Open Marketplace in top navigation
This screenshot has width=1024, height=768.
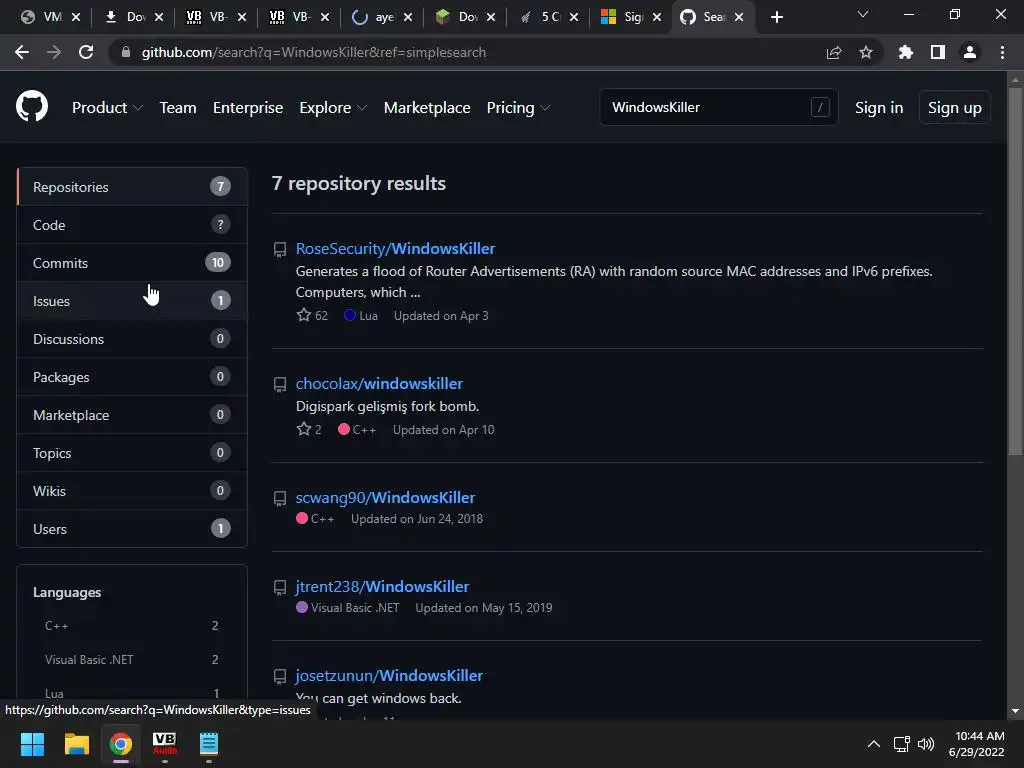coord(427,108)
